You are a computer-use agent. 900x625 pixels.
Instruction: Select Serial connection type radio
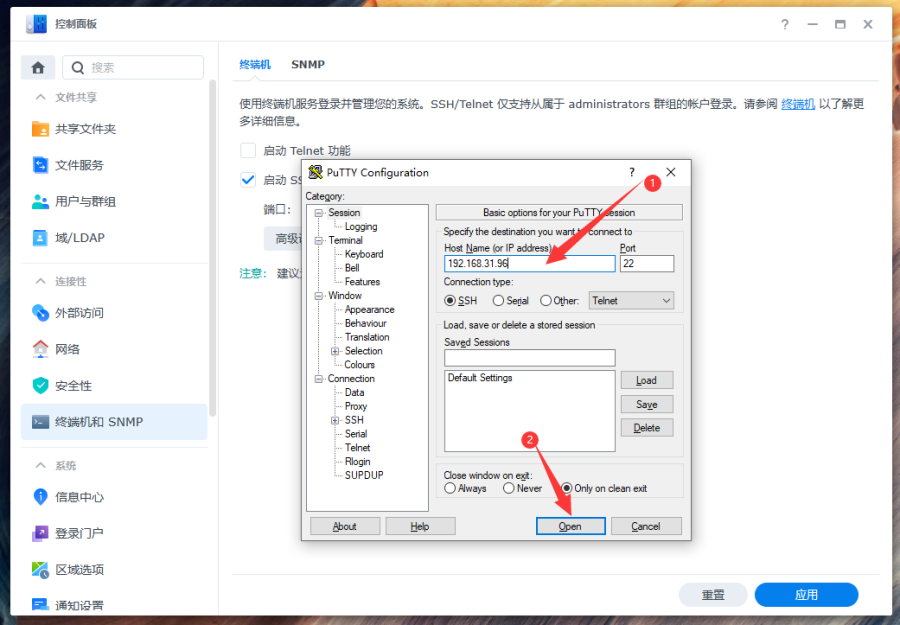(x=498, y=301)
